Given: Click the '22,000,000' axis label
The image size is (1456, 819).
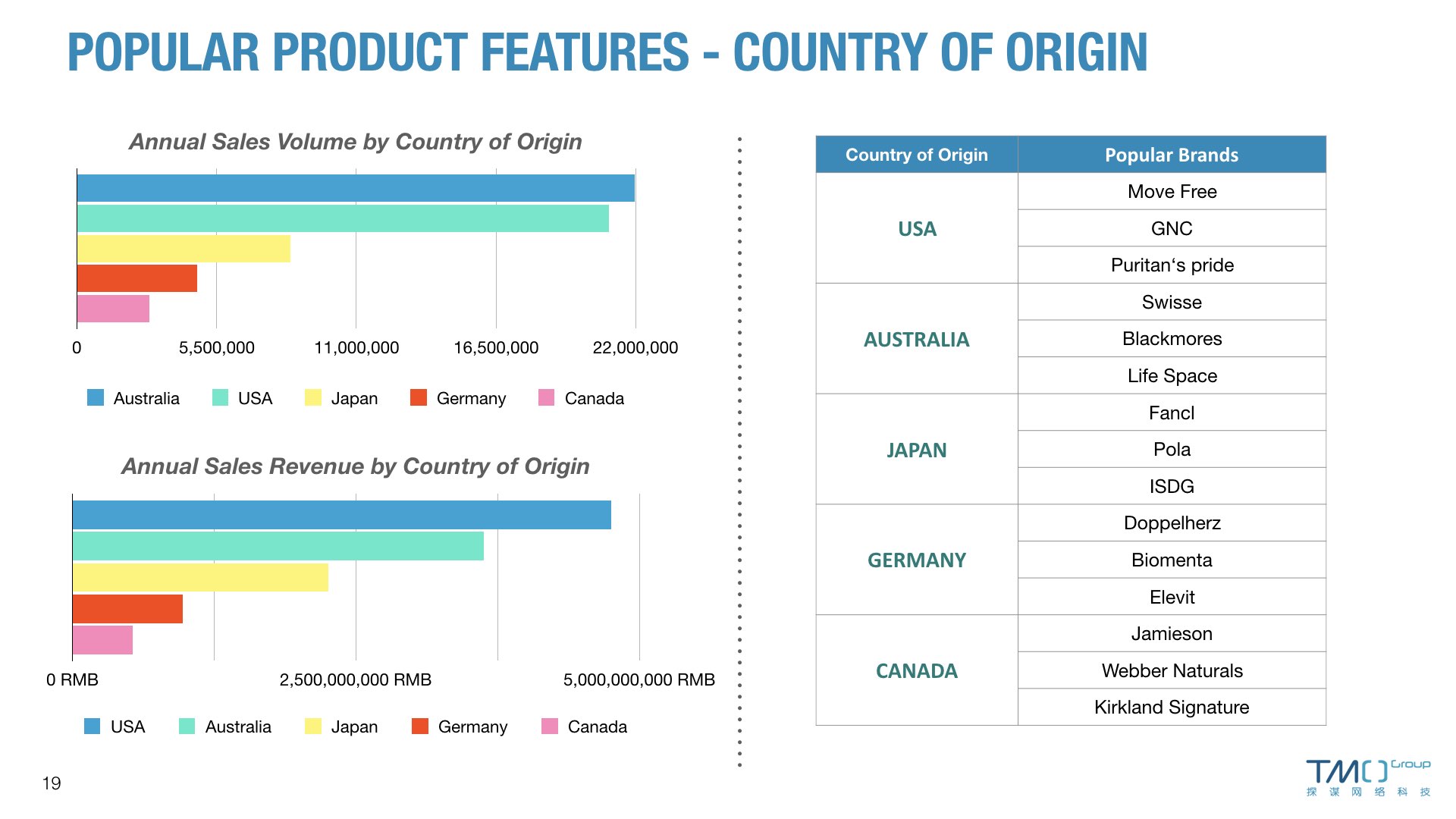Looking at the screenshot, I should click(635, 347).
